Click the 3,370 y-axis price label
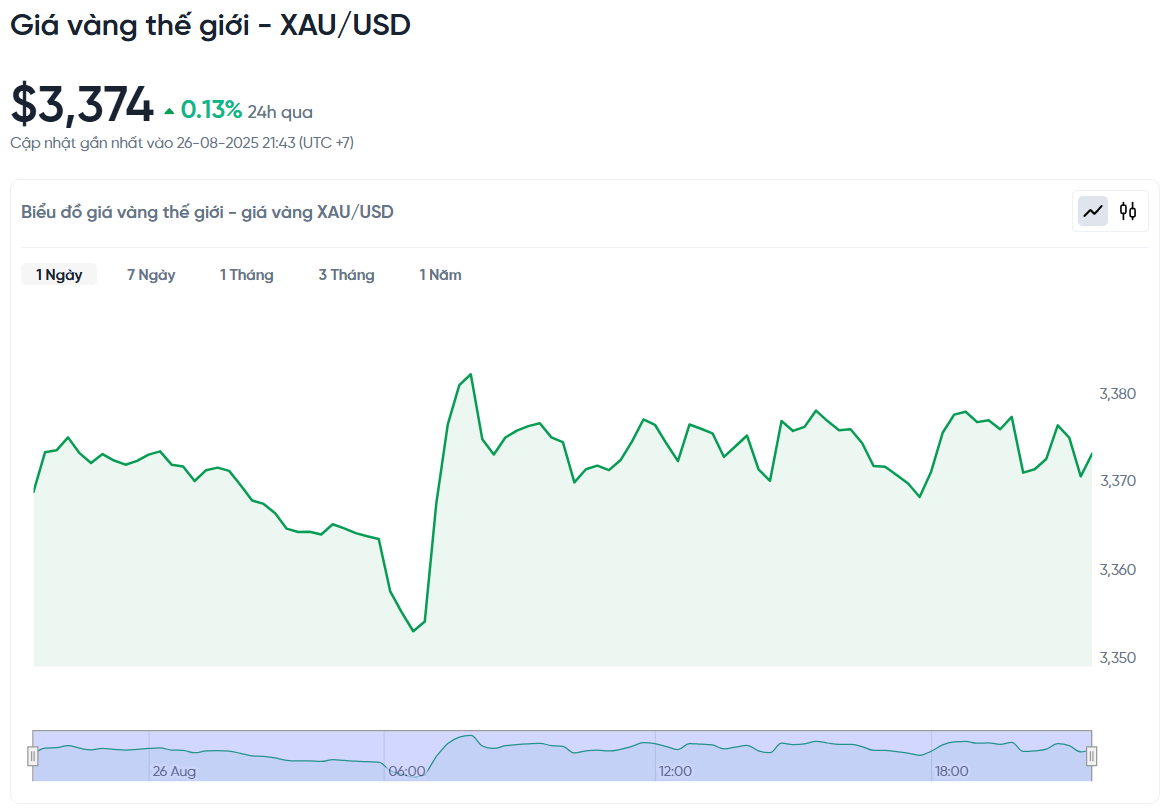This screenshot has height=808, width=1165. coord(1117,481)
